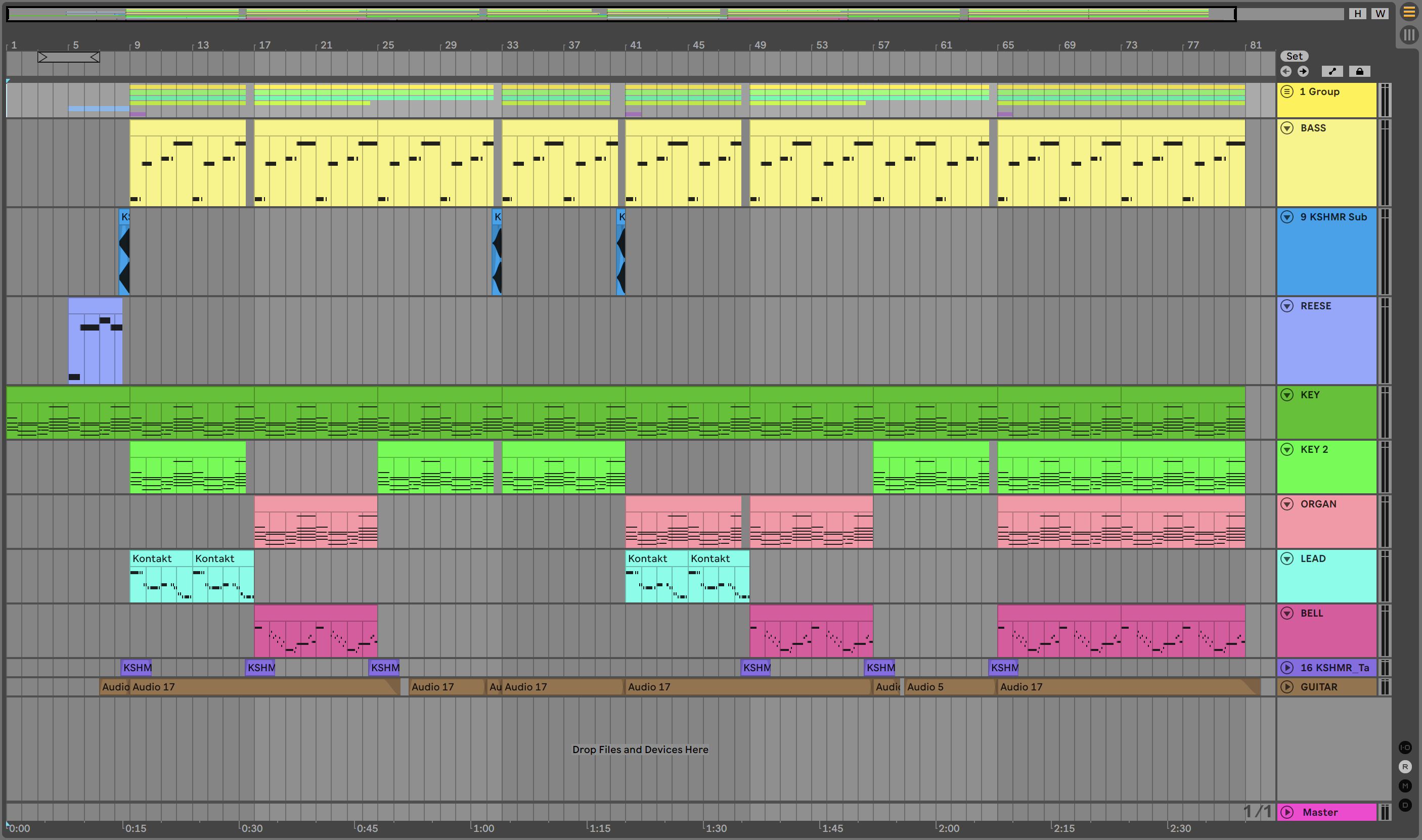
Task: Switch to Session view selector icon
Action: tap(1408, 35)
